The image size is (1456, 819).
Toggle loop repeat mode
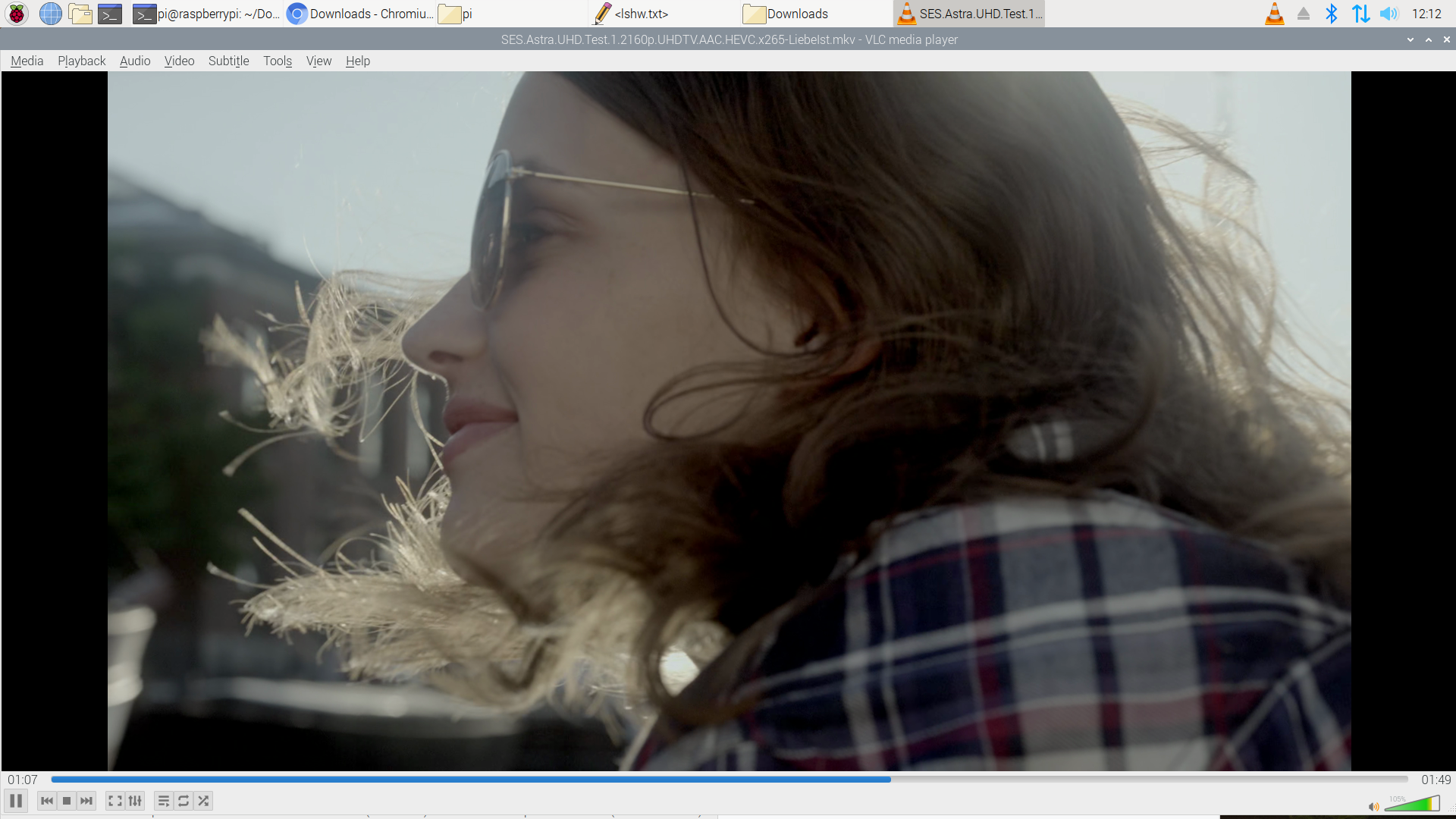[184, 801]
